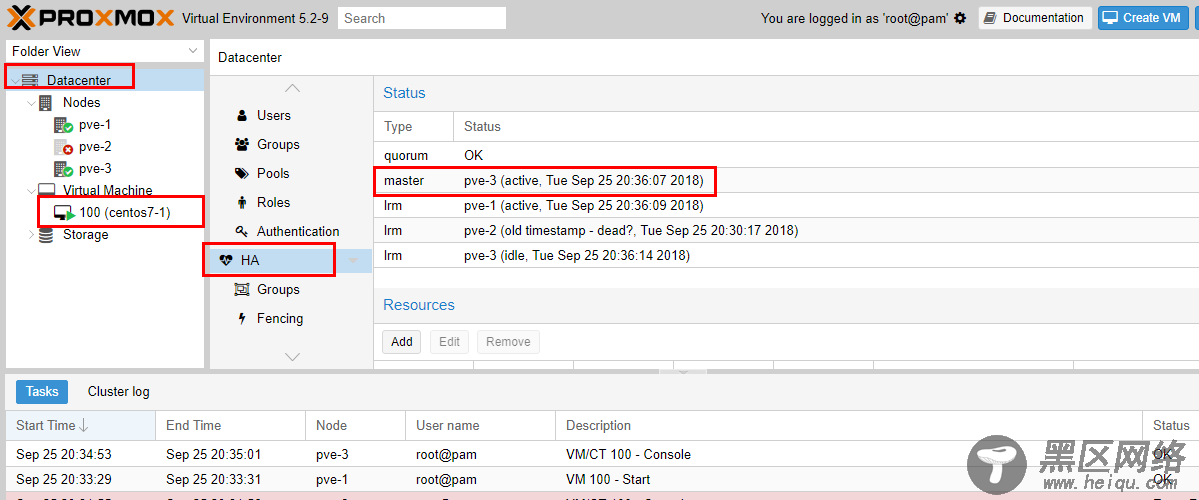The image size is (1199, 500).
Task: Select the lrm pve-2 old timestamp row
Action: [x=786, y=230]
